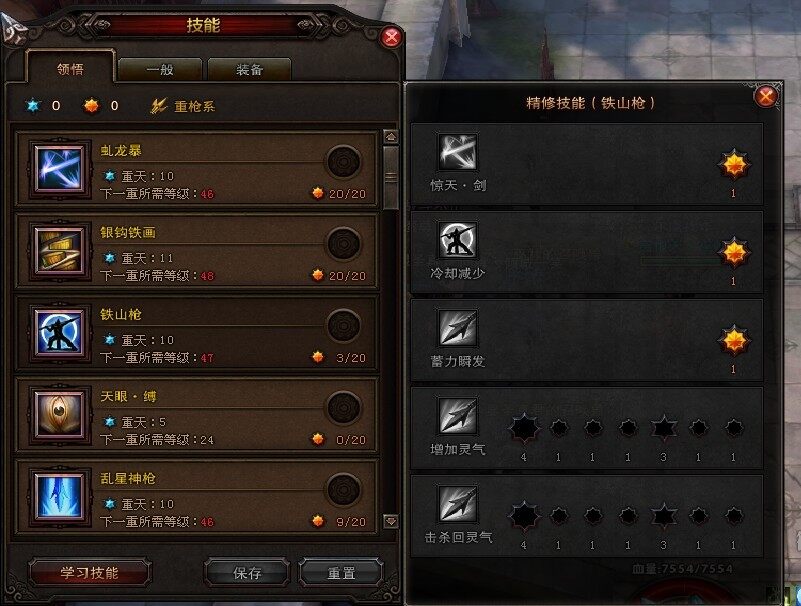This screenshot has height=606, width=801.
Task: Click the 学习技能 button
Action: click(89, 573)
